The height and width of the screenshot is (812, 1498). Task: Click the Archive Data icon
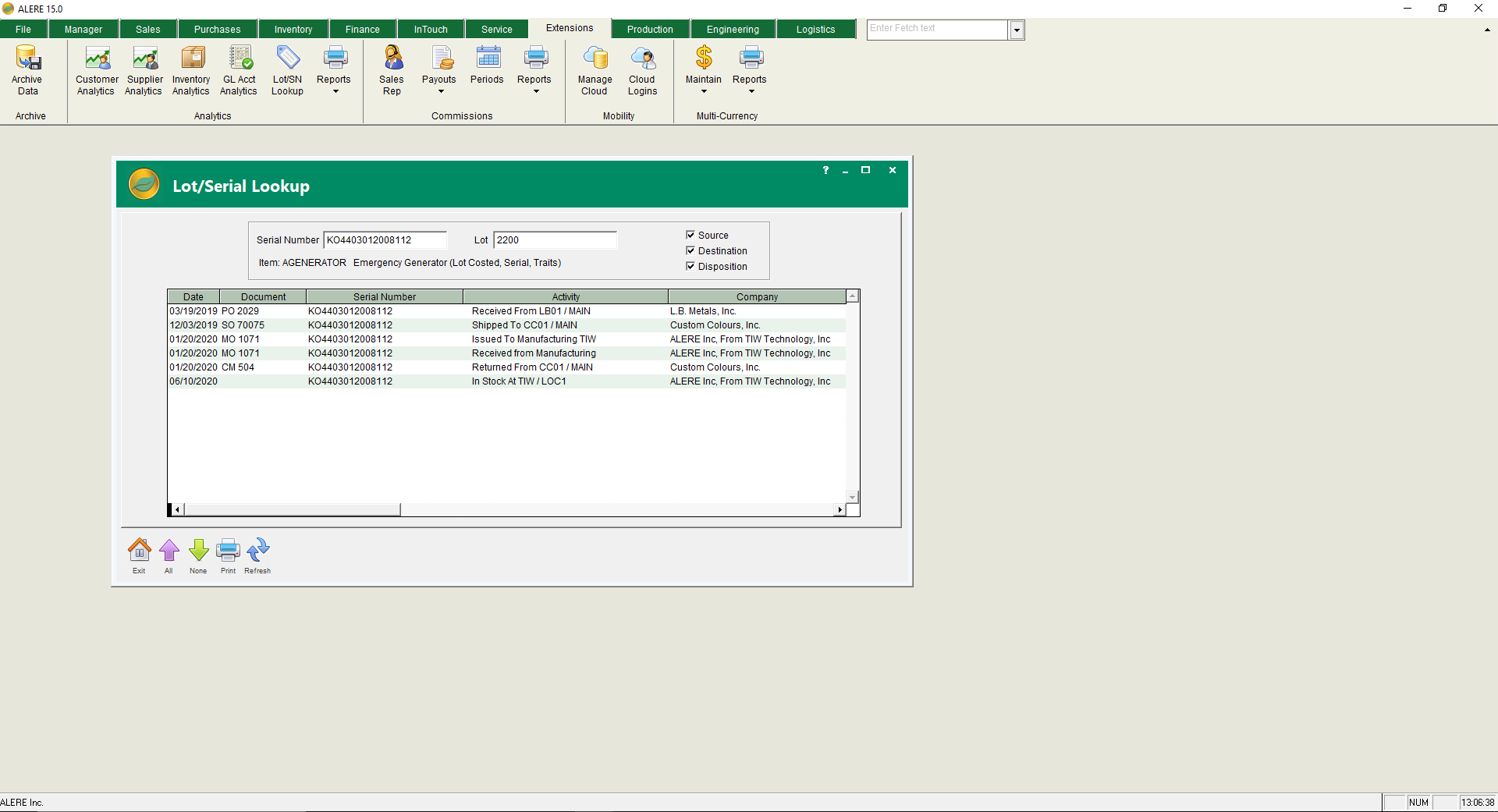point(27,70)
